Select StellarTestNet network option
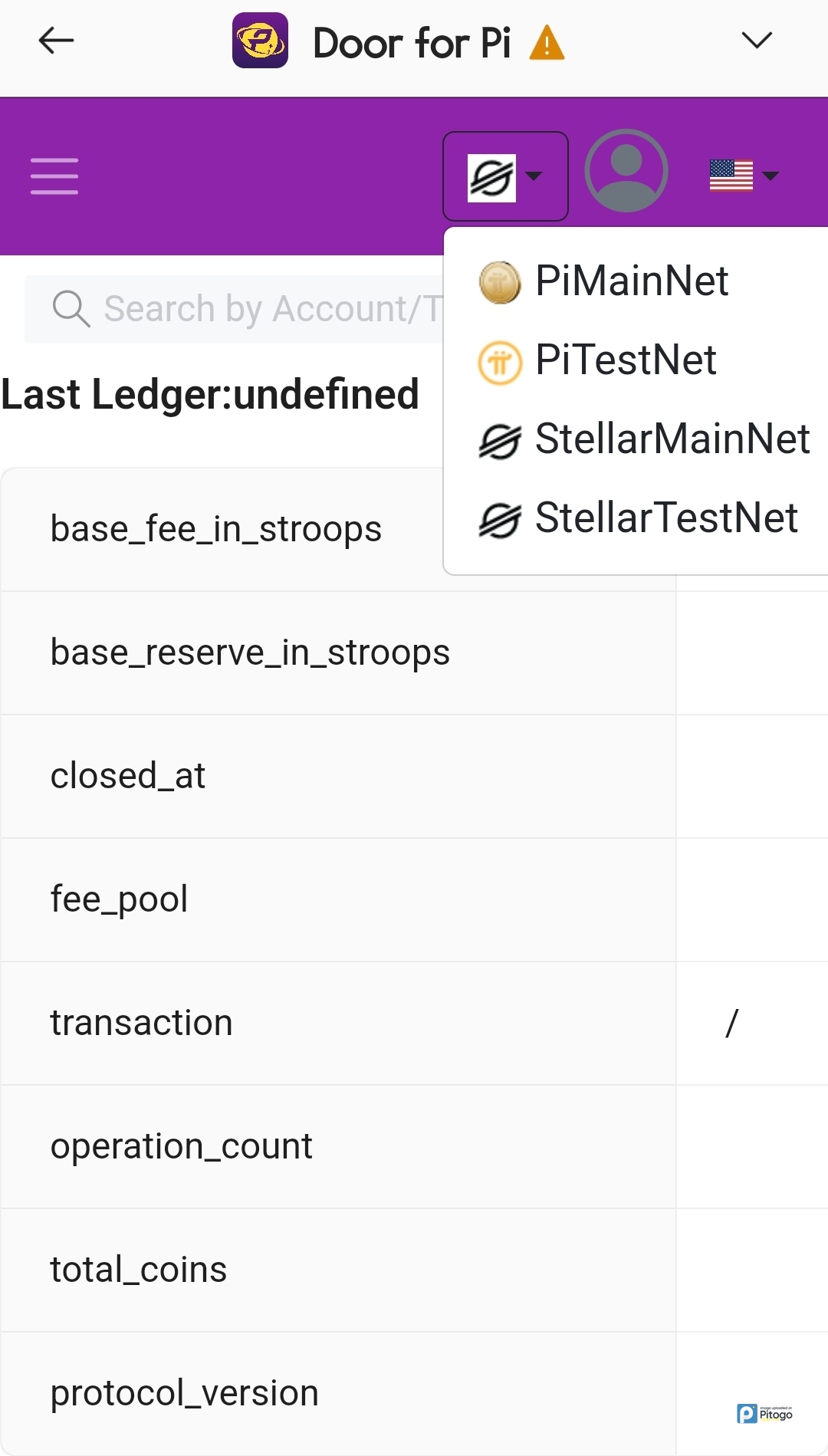This screenshot has height=1456, width=828. 665,518
